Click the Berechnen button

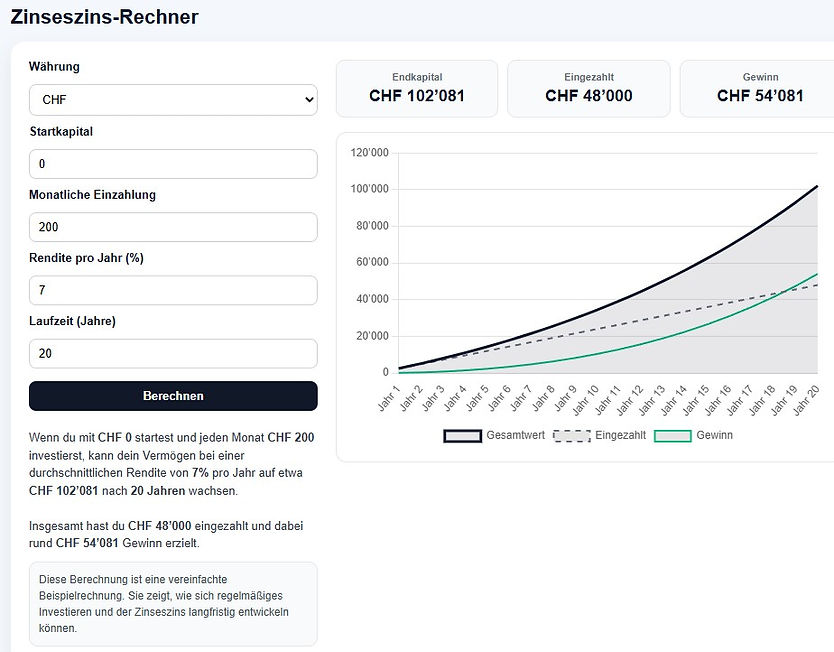173,396
